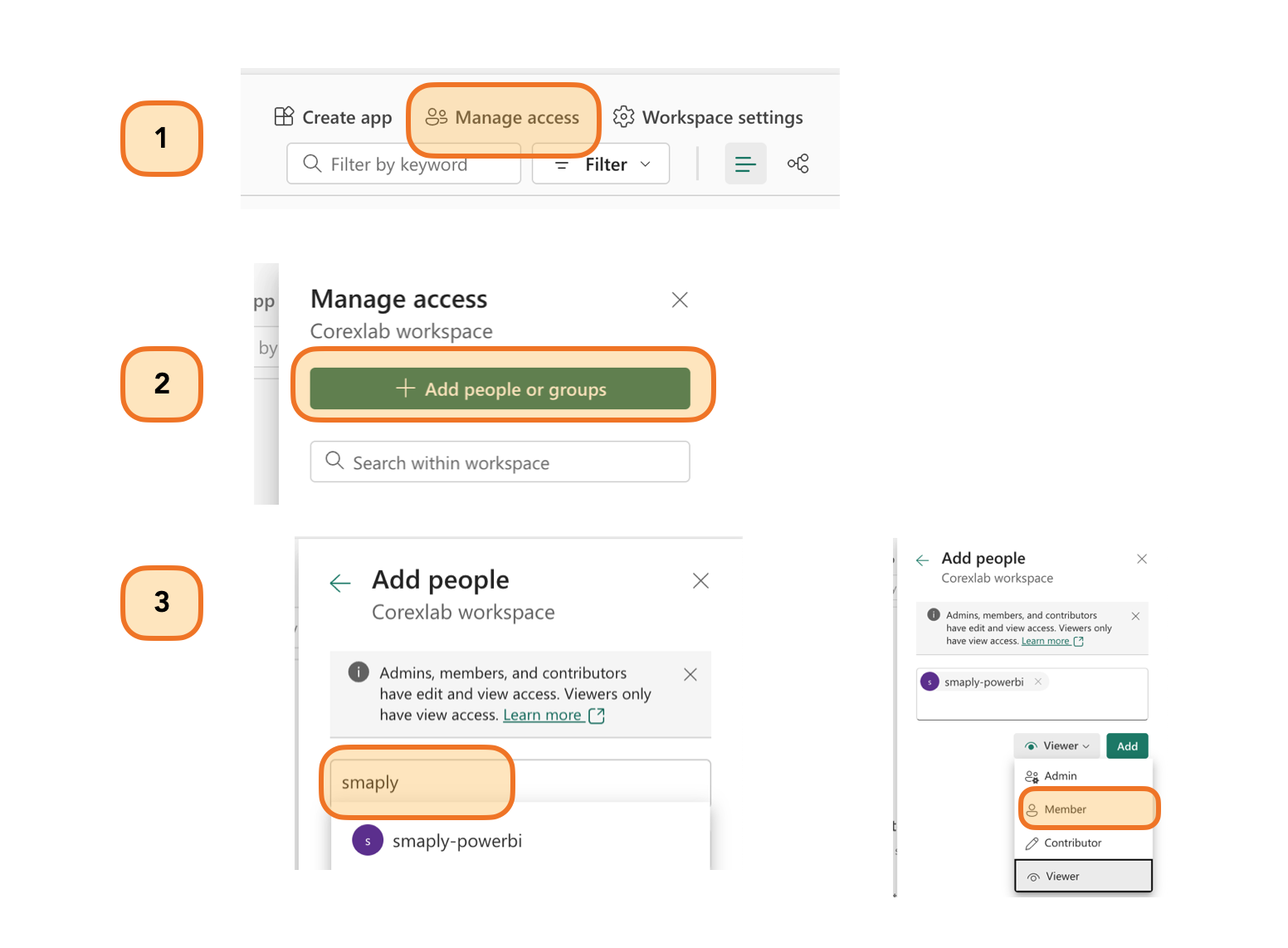
Task: Open Workspace settings
Action: coord(708,117)
